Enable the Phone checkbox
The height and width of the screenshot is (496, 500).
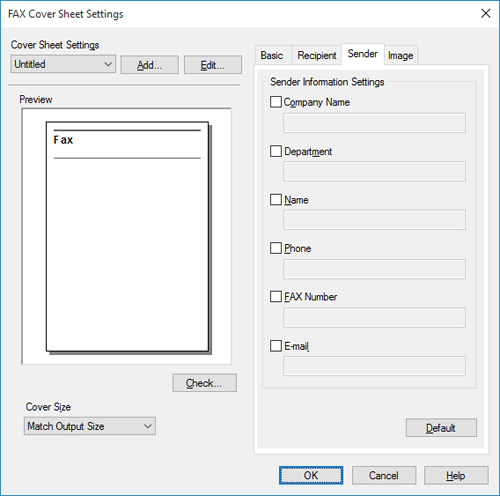[276, 248]
